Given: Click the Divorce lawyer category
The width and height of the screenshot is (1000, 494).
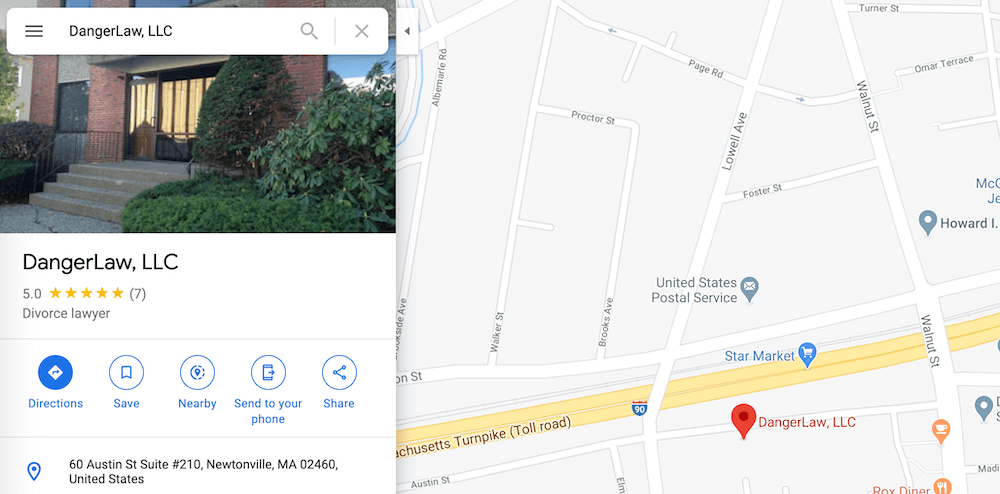Looking at the screenshot, I should click(x=66, y=314).
